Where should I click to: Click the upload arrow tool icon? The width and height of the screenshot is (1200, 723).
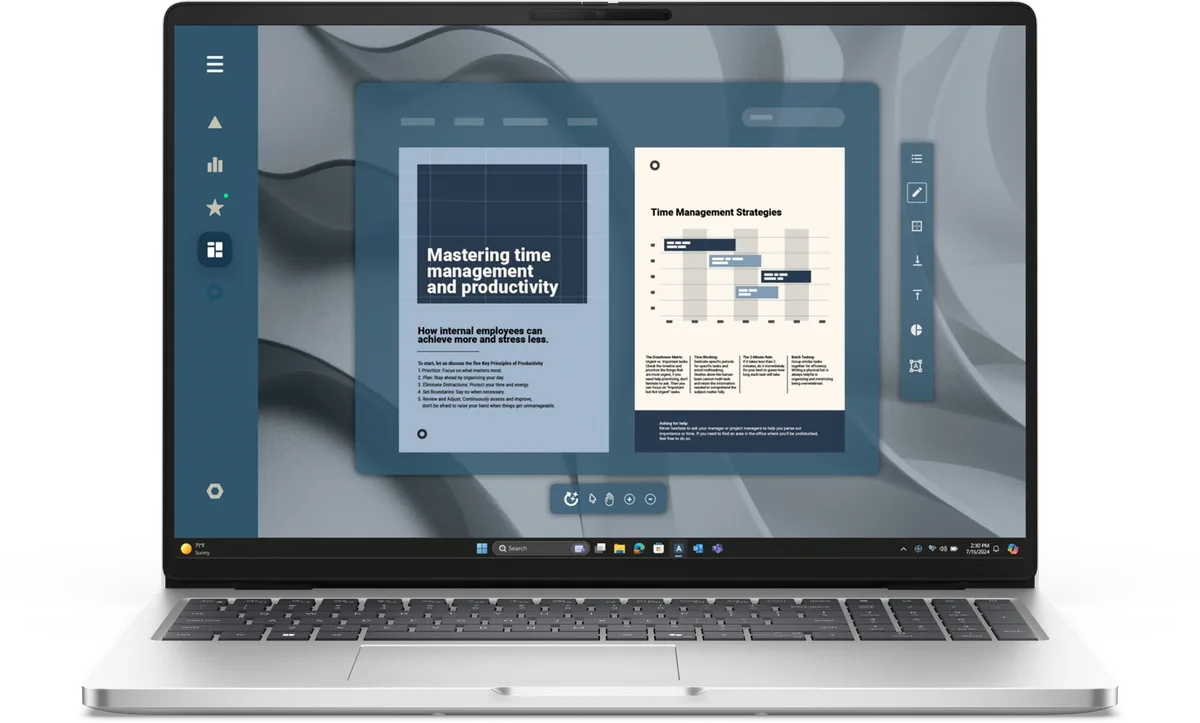pyautogui.click(x=917, y=295)
